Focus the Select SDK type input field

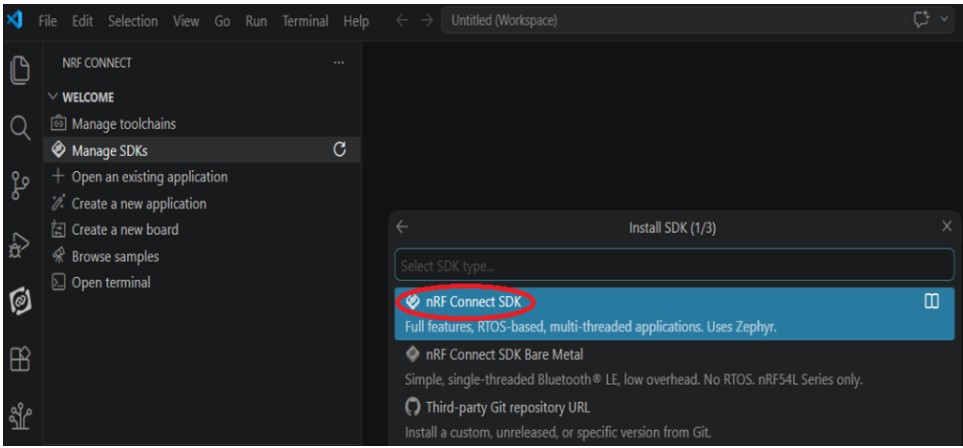pos(674,265)
